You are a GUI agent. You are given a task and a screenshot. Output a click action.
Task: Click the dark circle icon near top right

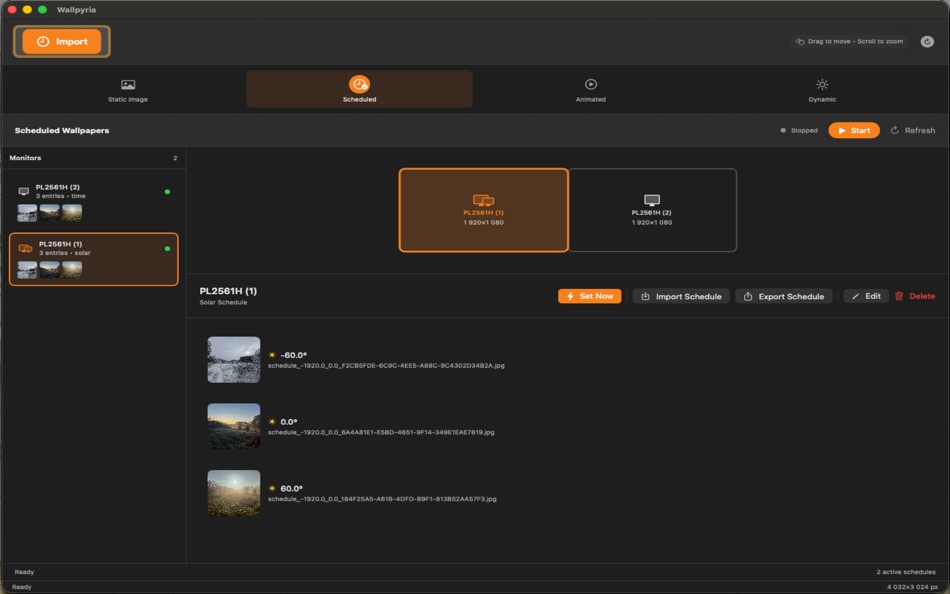(x=928, y=41)
